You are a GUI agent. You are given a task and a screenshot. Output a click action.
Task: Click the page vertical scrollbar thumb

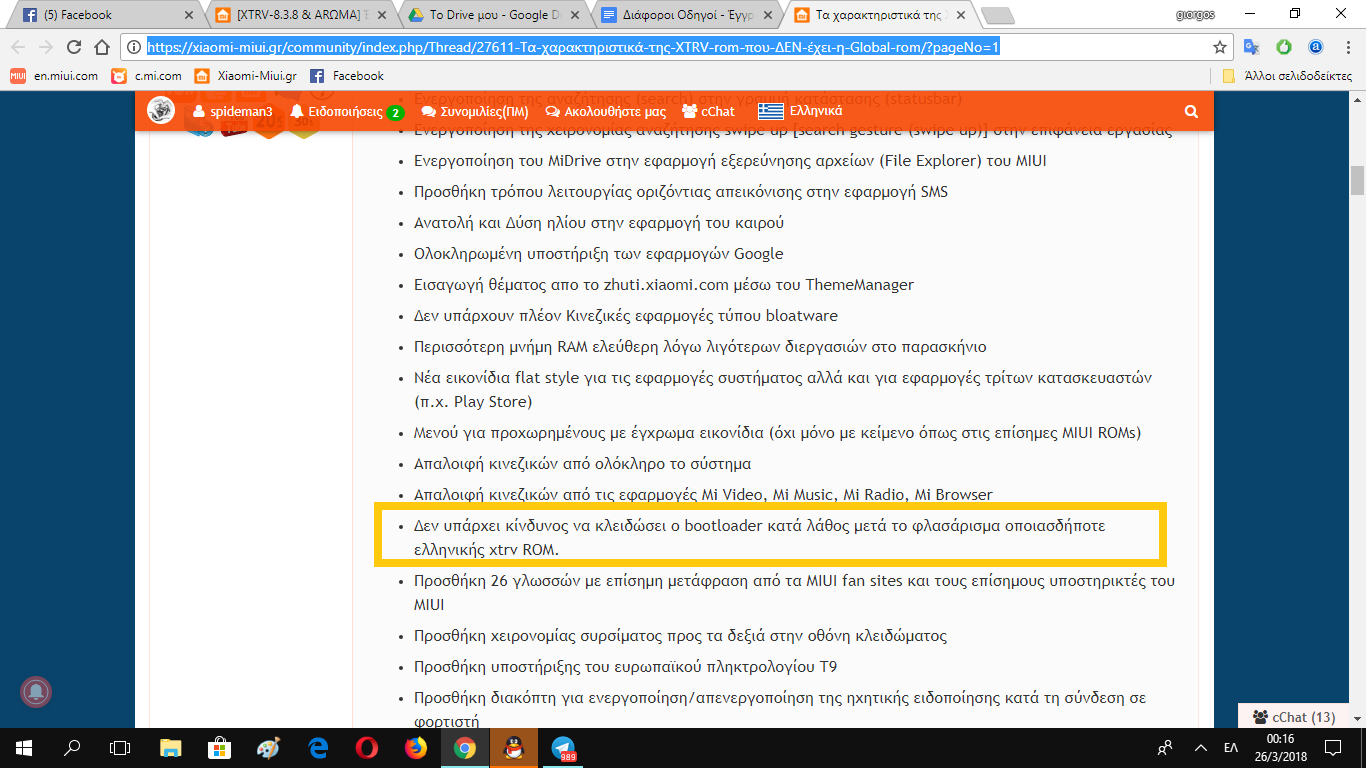[1357, 180]
